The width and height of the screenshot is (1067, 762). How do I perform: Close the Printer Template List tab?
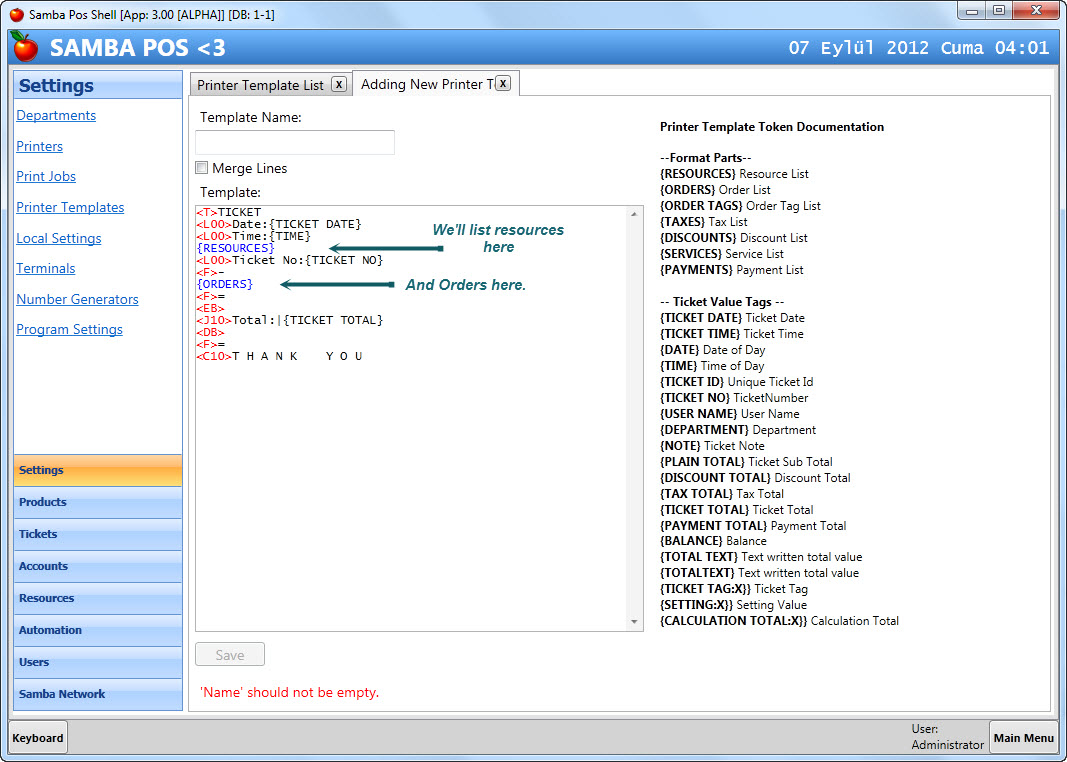[339, 84]
